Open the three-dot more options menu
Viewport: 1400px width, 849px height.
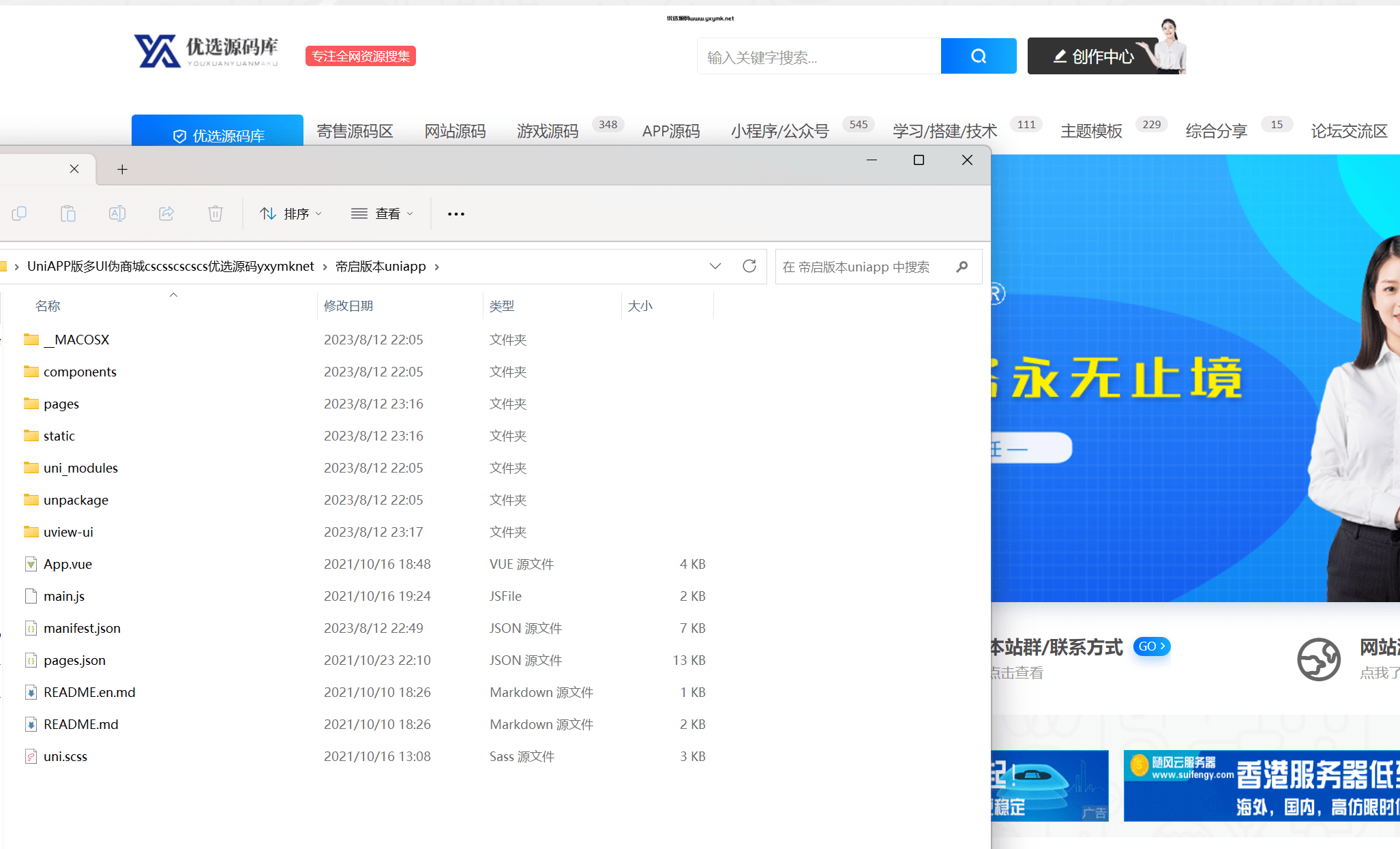point(456,214)
